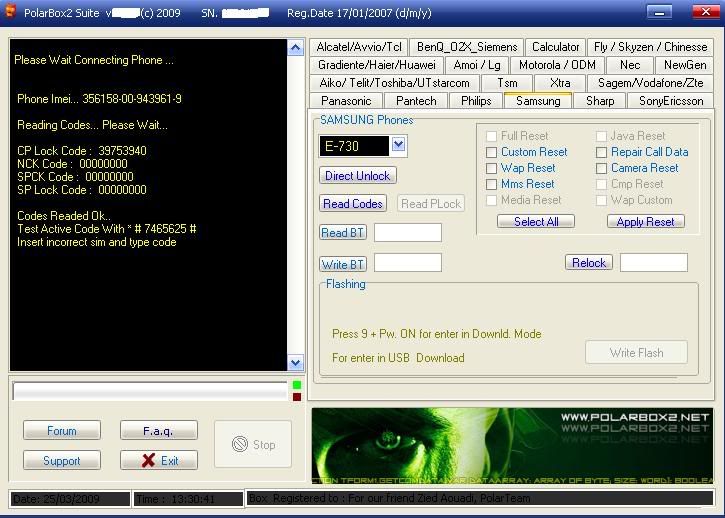This screenshot has height=518, width=725.
Task: Select the Gradiente/Haier/Huawei tab
Action: (x=377, y=65)
